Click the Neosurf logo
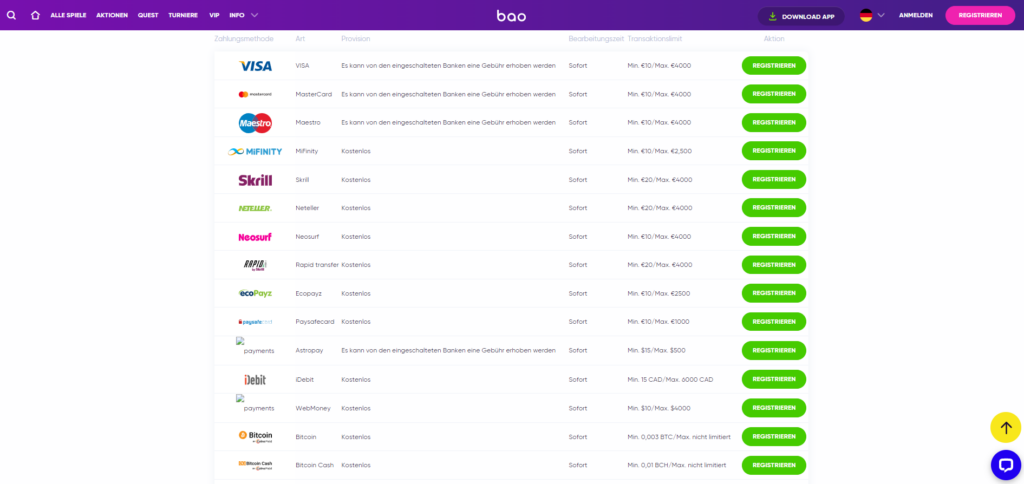This screenshot has width=1024, height=484. (x=255, y=237)
